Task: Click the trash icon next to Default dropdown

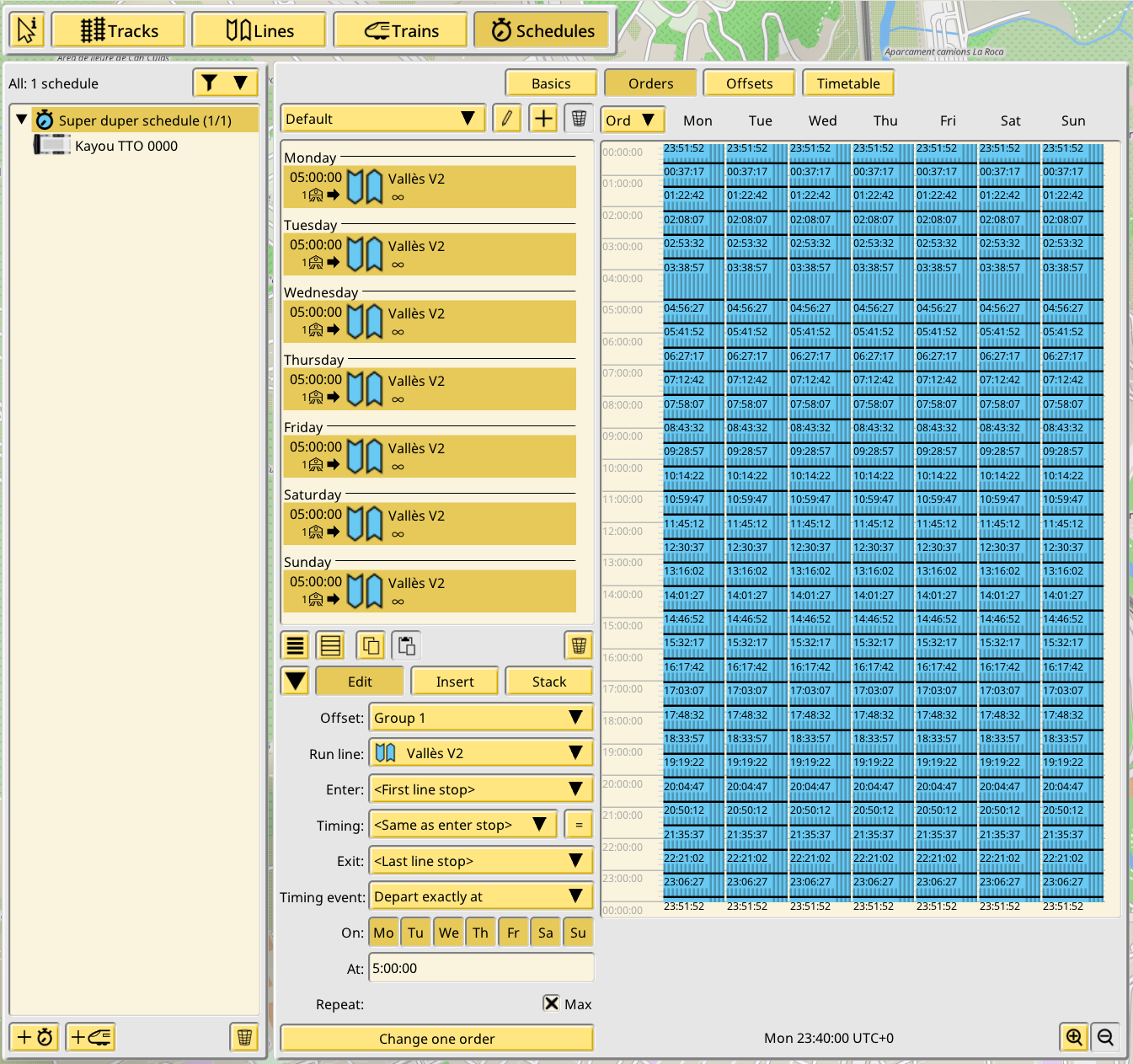Action: pos(579,119)
